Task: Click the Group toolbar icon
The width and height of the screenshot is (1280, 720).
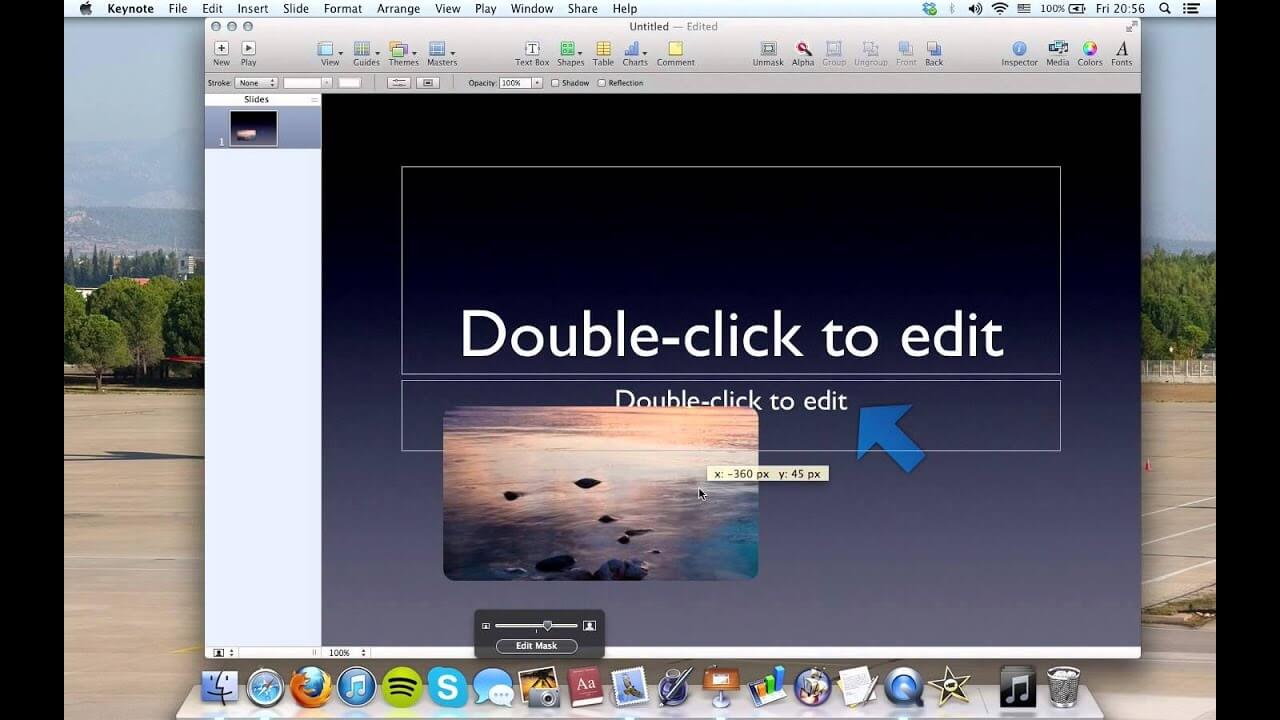Action: (834, 53)
